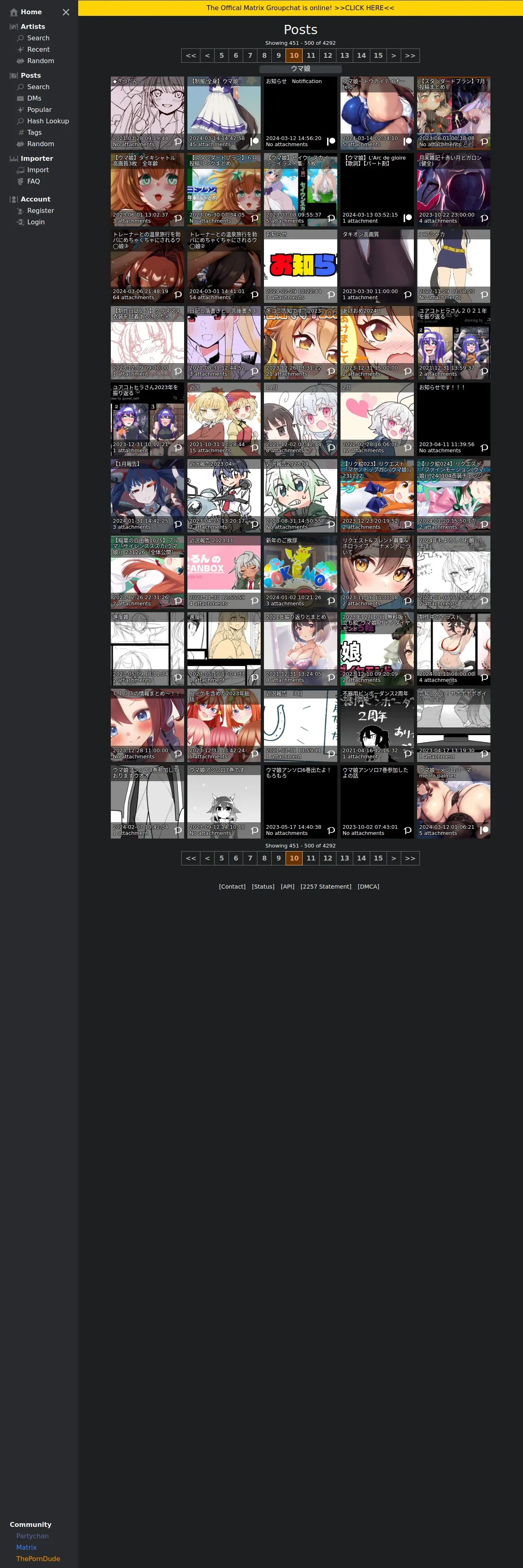Viewport: 523px width, 1568px height.
Task: Click 'Showing 451 - 500 of 4292' above the grid
Action: [300, 43]
